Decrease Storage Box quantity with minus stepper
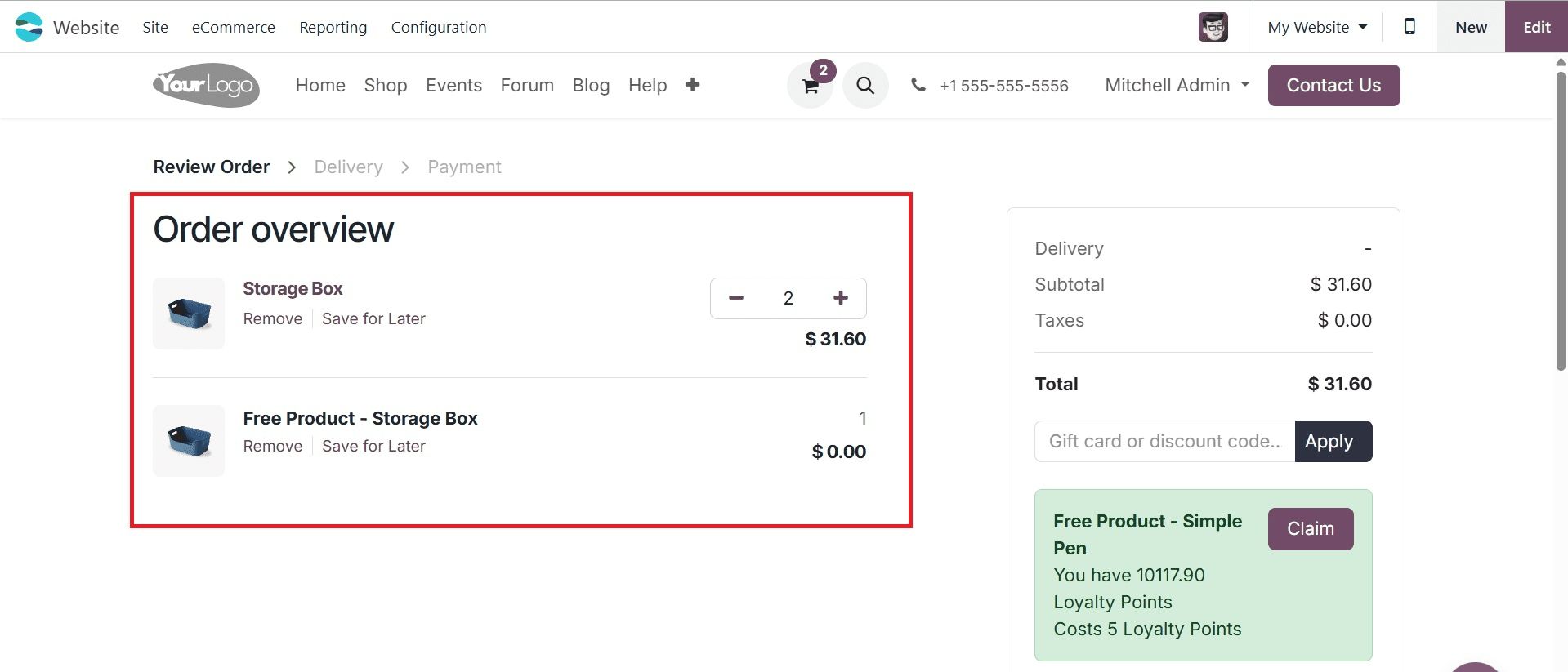The image size is (1568, 672). (735, 298)
